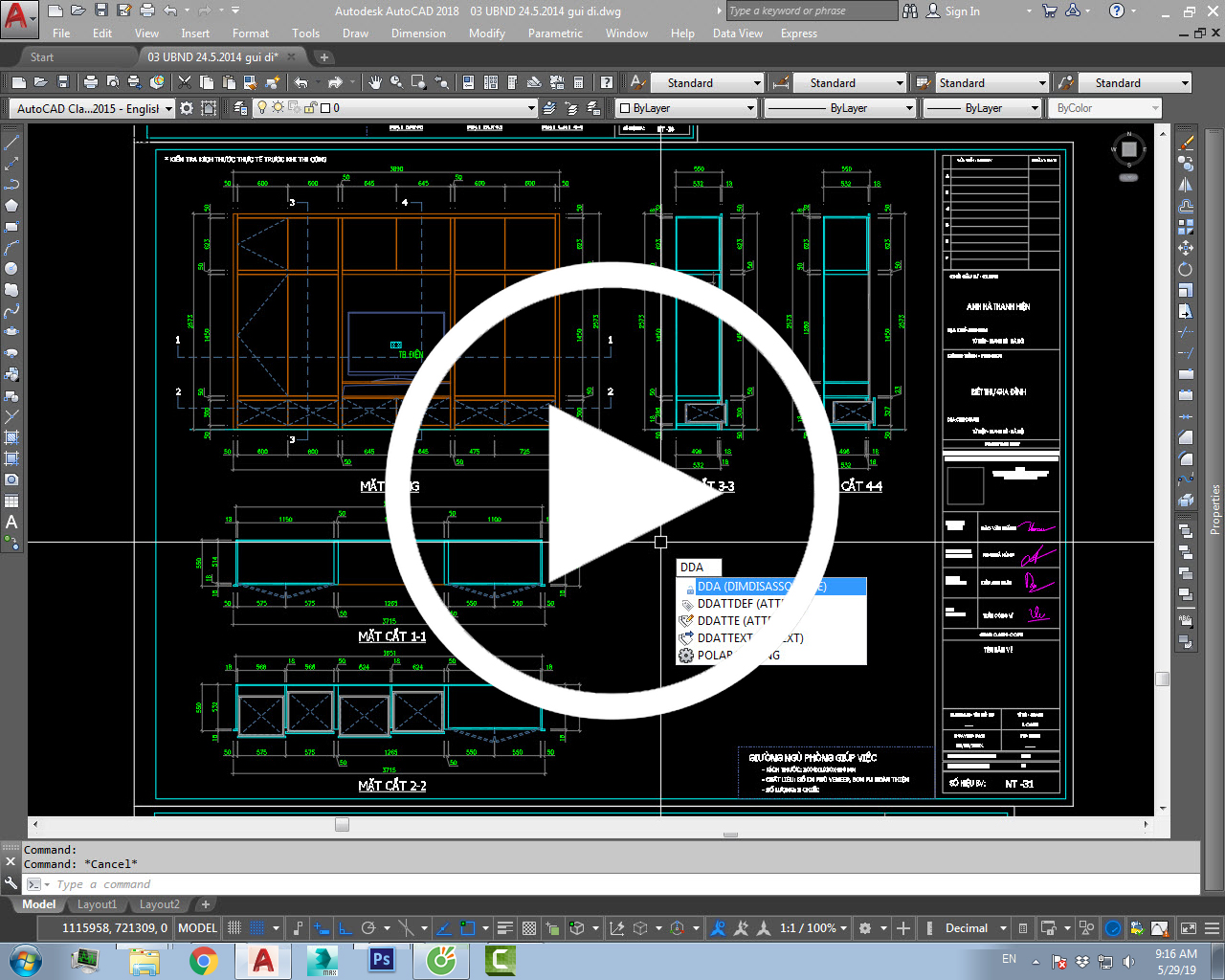Open the linetype ByLayer dropdown
The width and height of the screenshot is (1225, 980).
(x=840, y=108)
